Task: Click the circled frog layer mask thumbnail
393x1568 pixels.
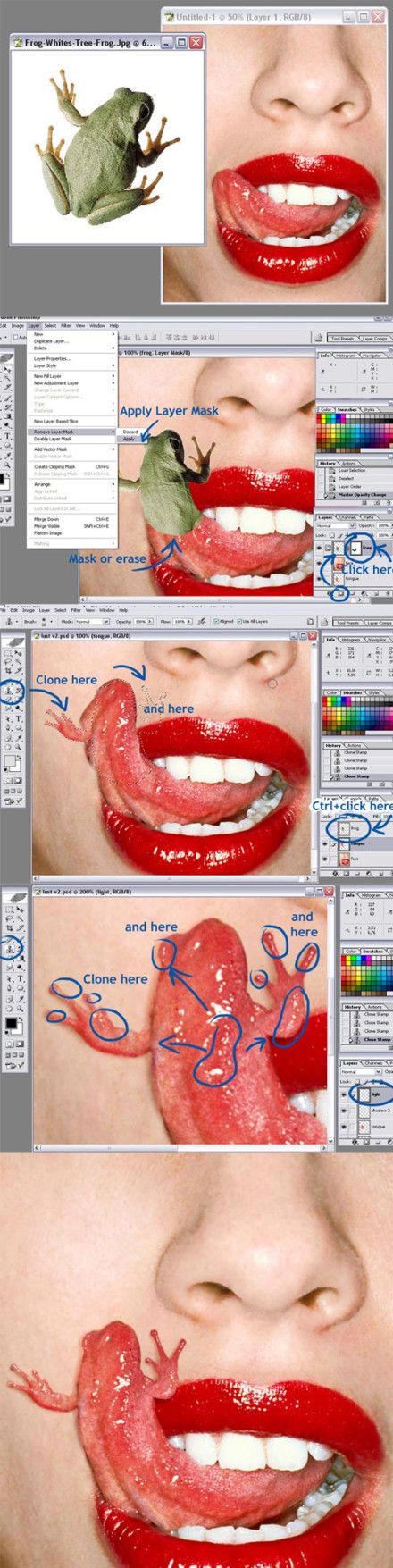Action: point(355,548)
